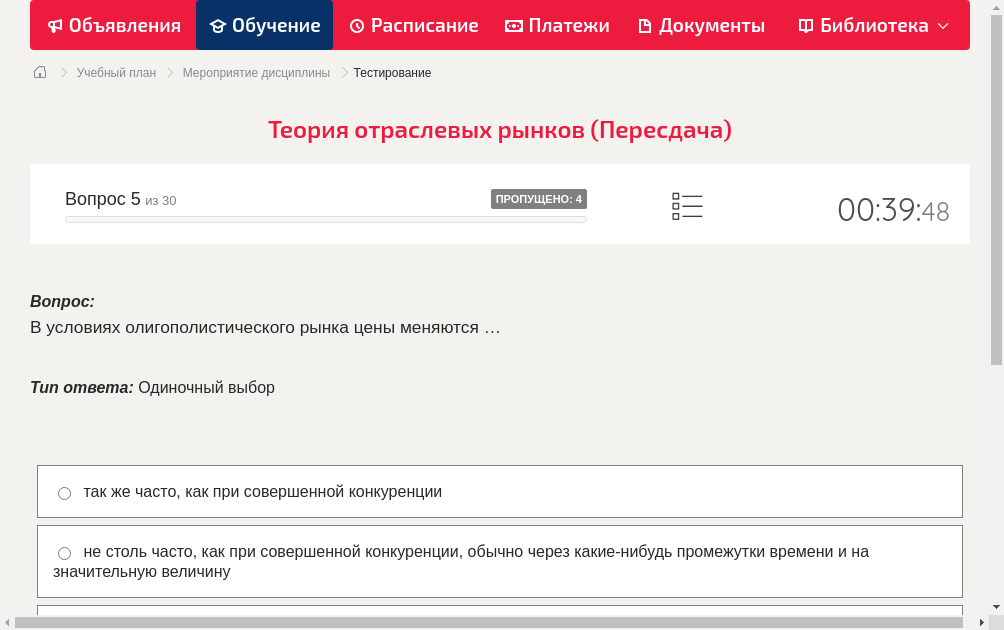1004x630 pixels.
Task: Click the clock icon beside Расписание
Action: click(356, 25)
